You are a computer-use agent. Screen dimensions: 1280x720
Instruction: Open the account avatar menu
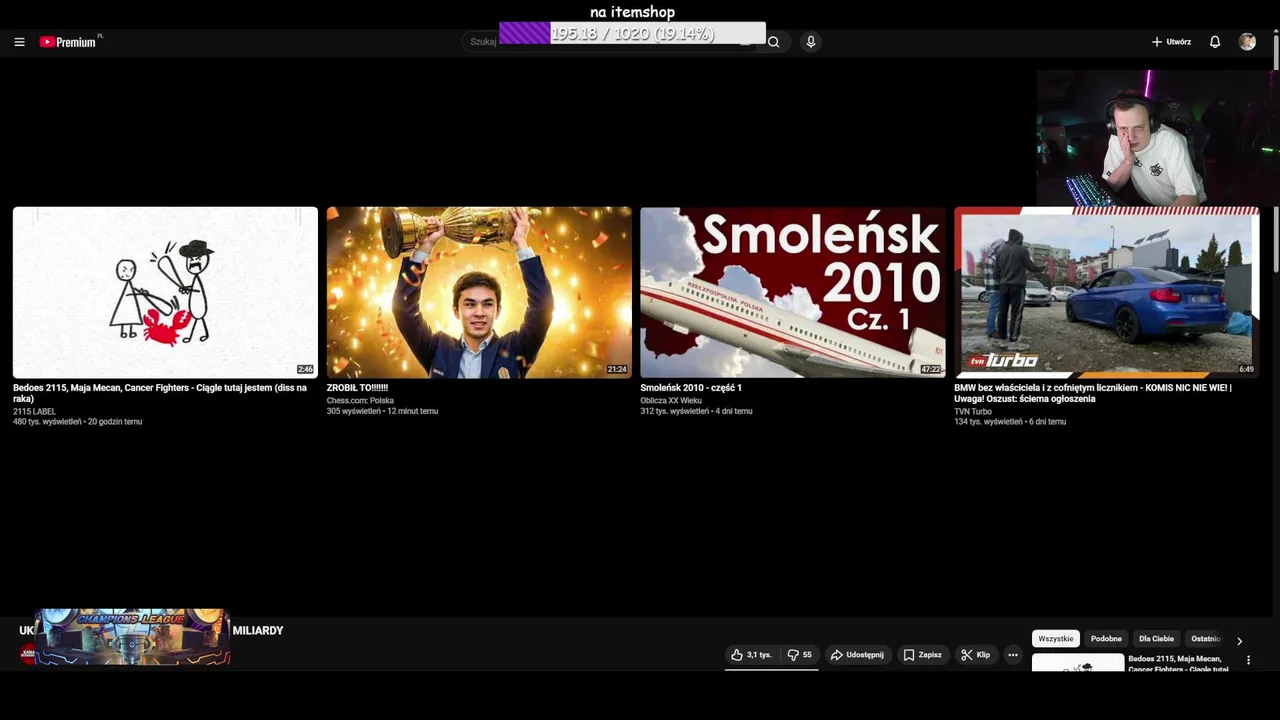click(x=1247, y=42)
